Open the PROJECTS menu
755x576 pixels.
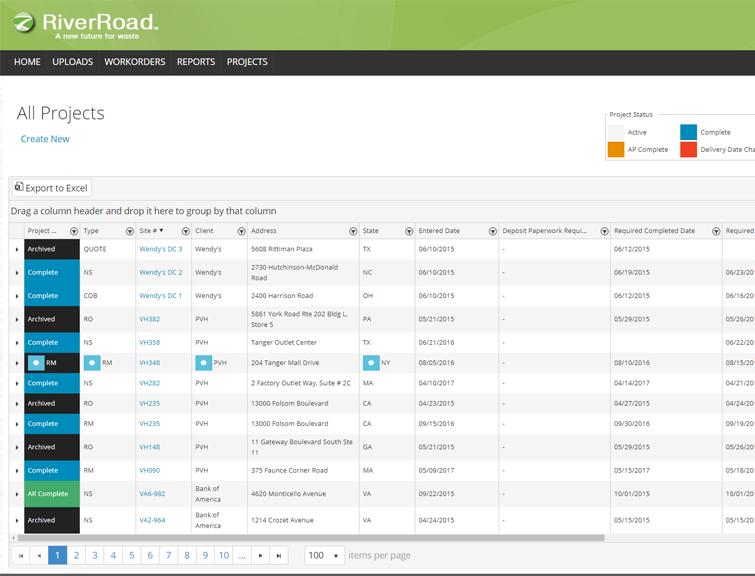[x=247, y=62]
